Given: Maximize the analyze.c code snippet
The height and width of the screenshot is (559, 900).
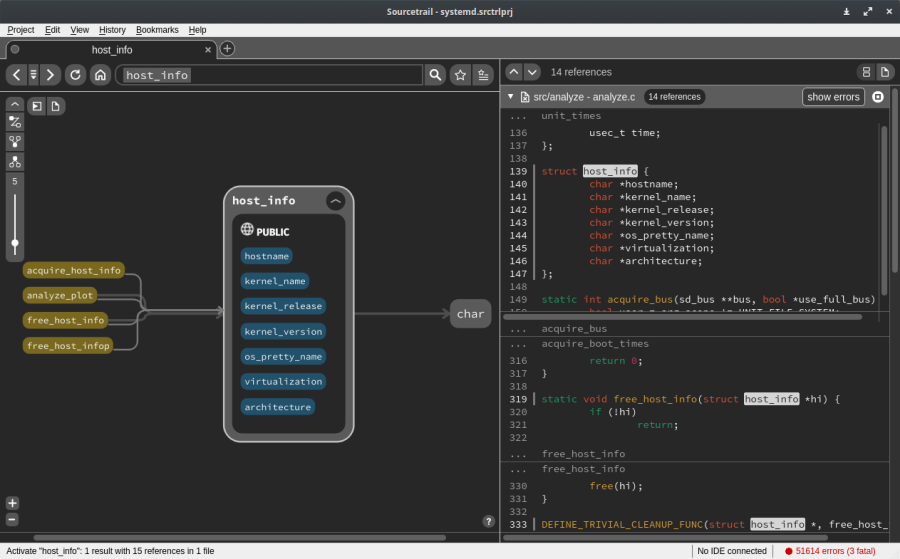Looking at the screenshot, I should (878, 97).
